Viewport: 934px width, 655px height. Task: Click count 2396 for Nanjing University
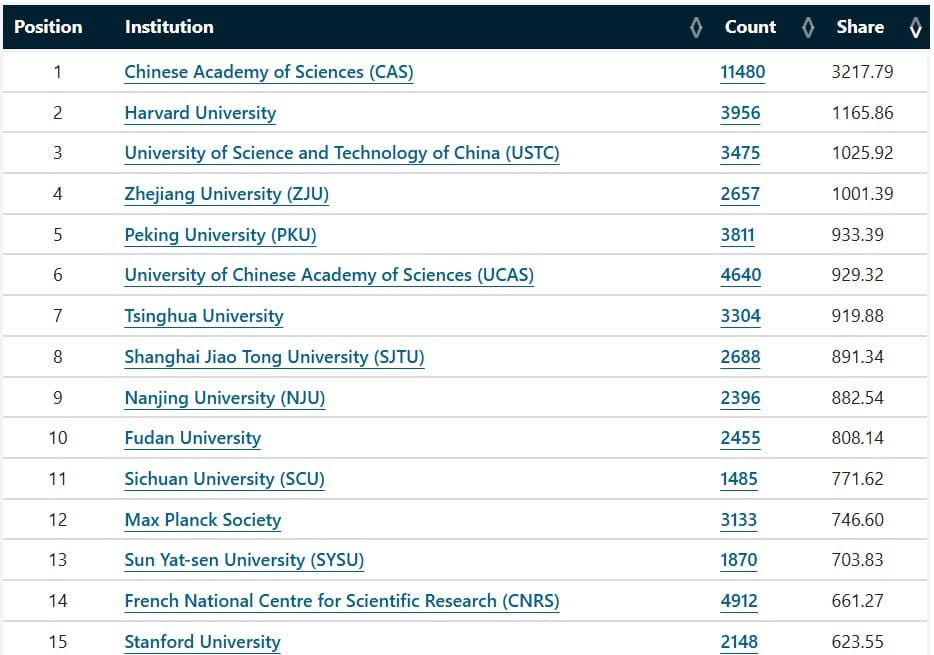740,398
